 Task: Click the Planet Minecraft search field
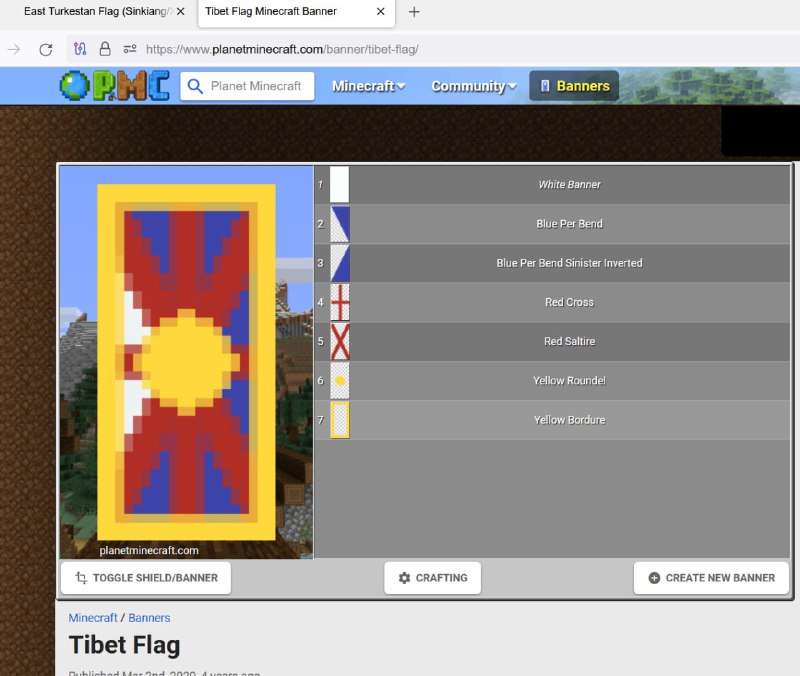257,86
